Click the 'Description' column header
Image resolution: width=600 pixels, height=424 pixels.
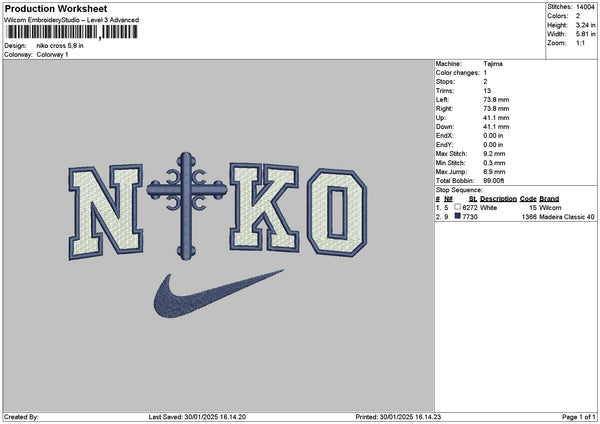[498, 199]
